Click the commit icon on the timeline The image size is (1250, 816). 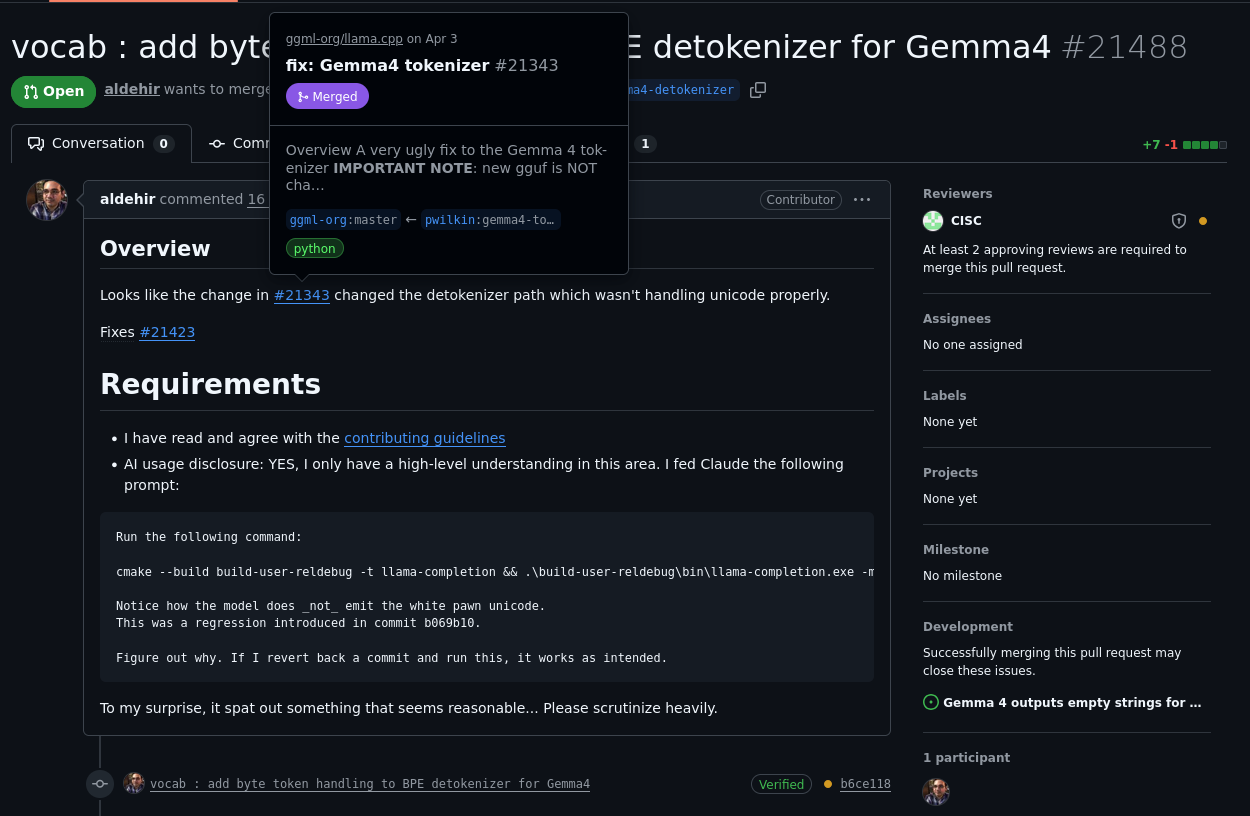point(100,784)
